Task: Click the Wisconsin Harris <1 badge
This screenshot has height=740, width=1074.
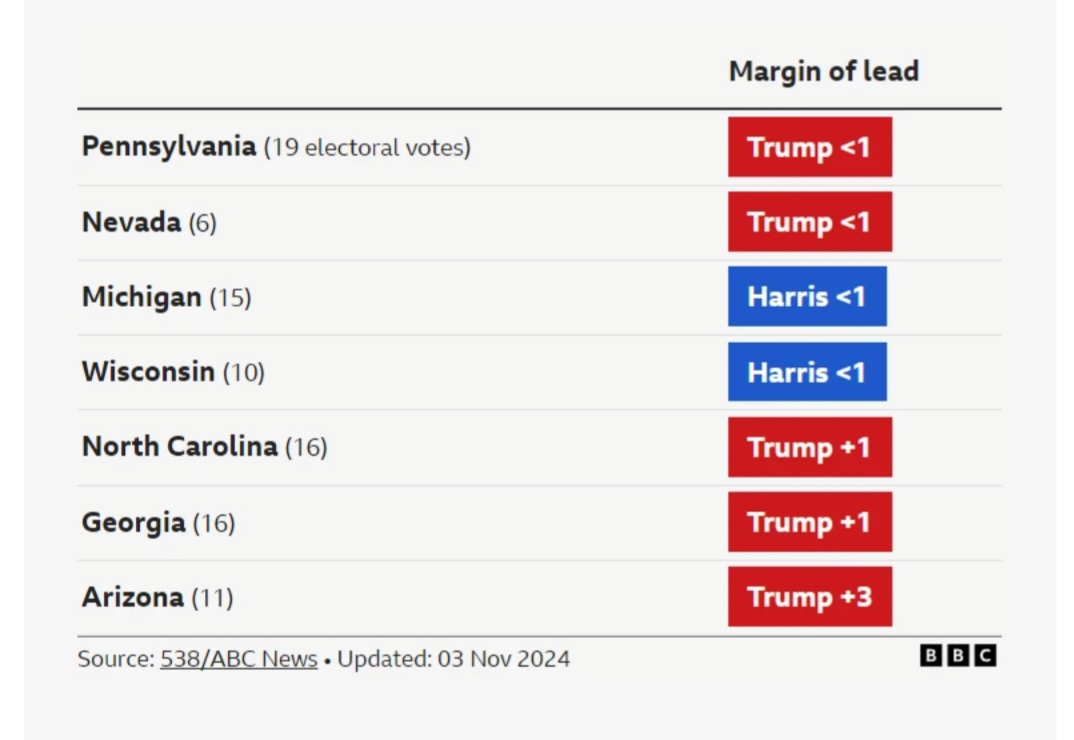Action: 807,372
